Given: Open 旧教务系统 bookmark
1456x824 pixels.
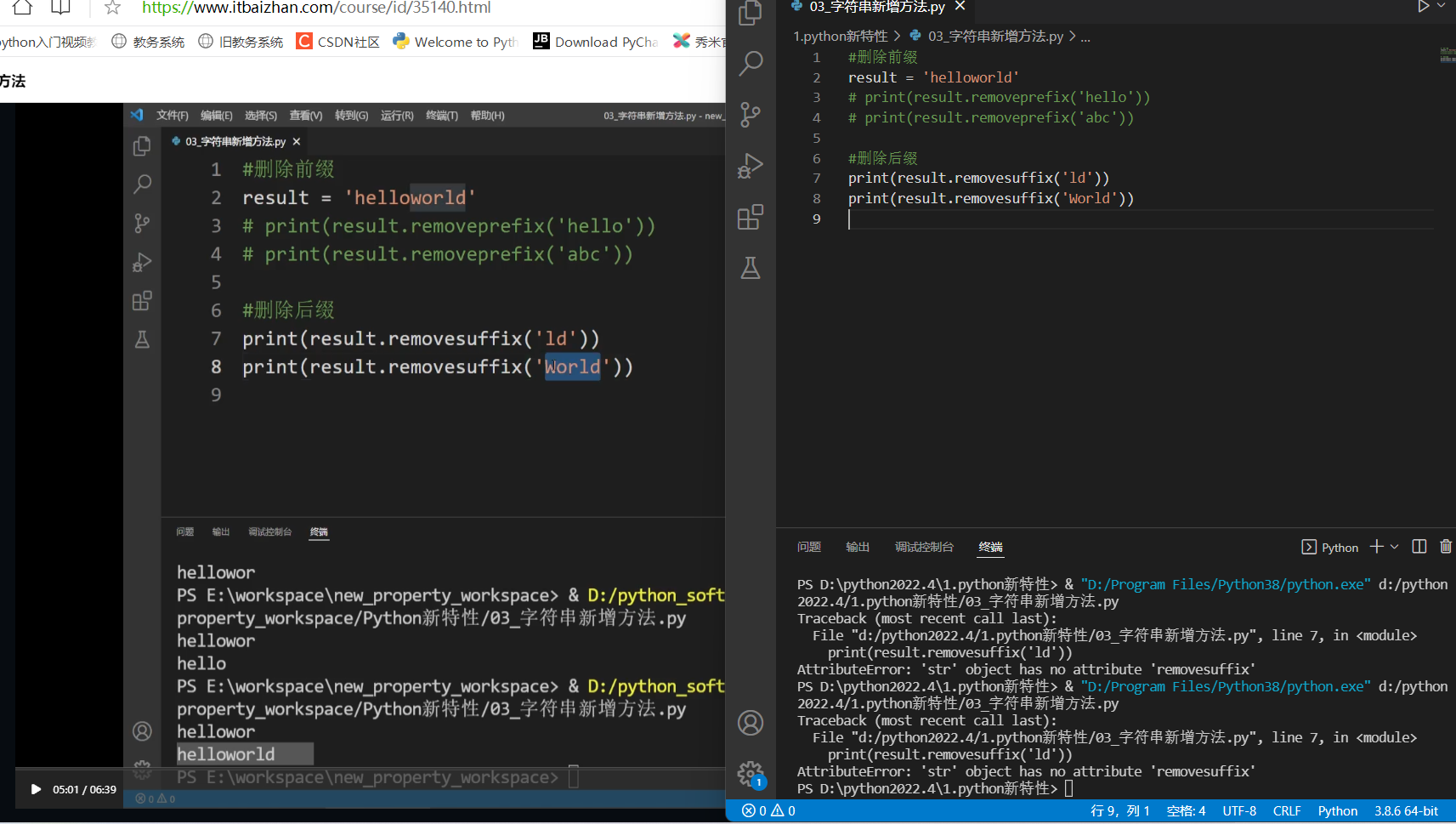Looking at the screenshot, I should point(241,42).
